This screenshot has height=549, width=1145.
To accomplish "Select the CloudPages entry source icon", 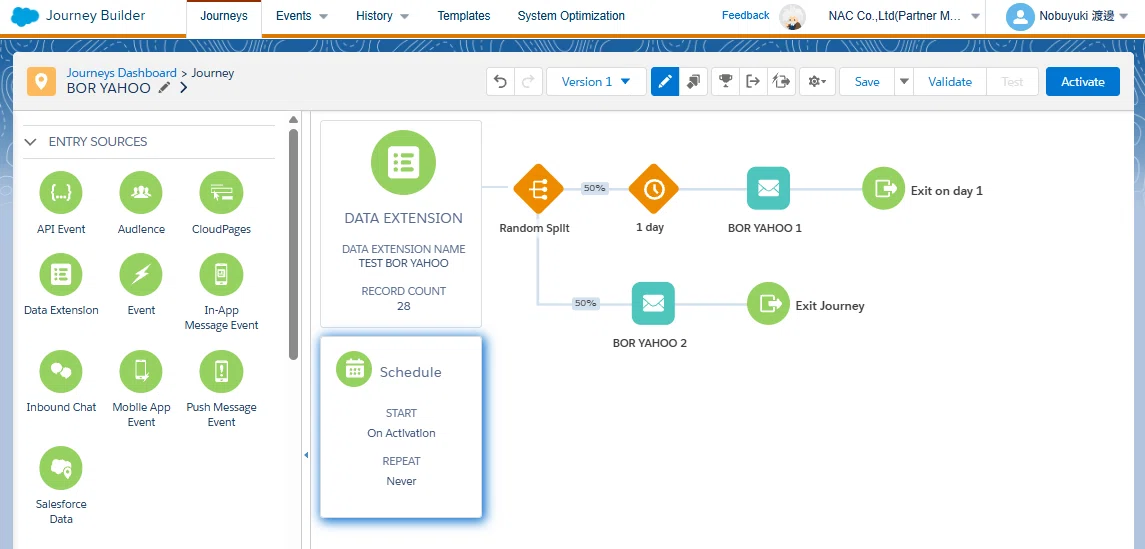I will [x=221, y=193].
